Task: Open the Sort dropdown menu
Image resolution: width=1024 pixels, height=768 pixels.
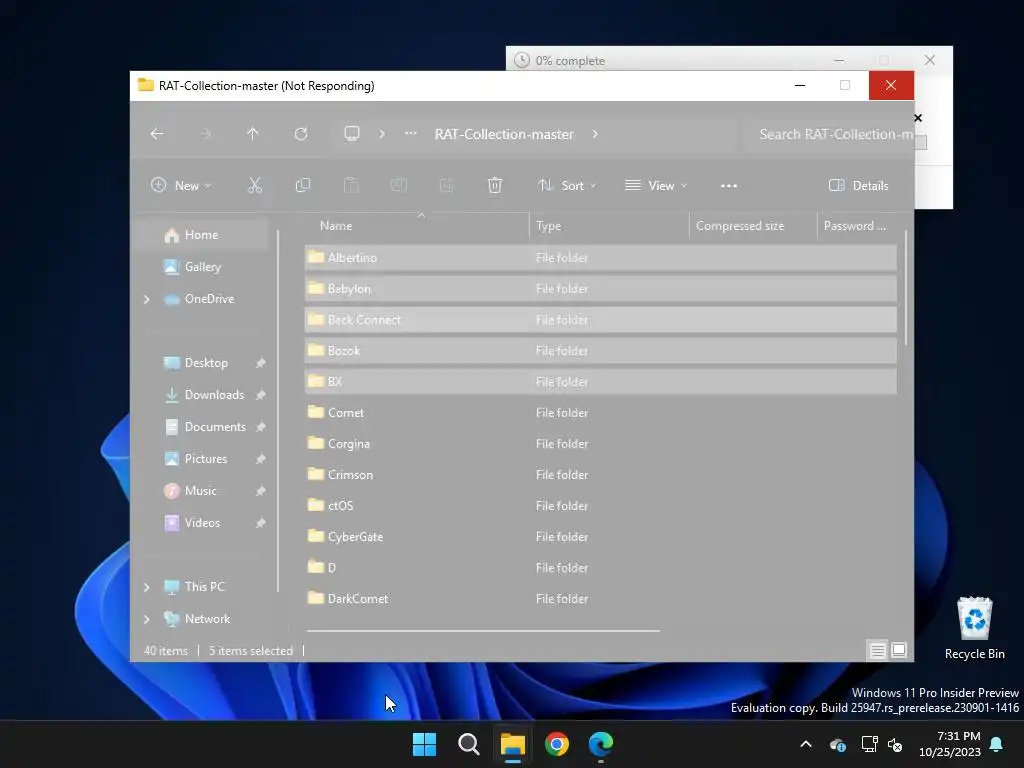Action: point(567,185)
